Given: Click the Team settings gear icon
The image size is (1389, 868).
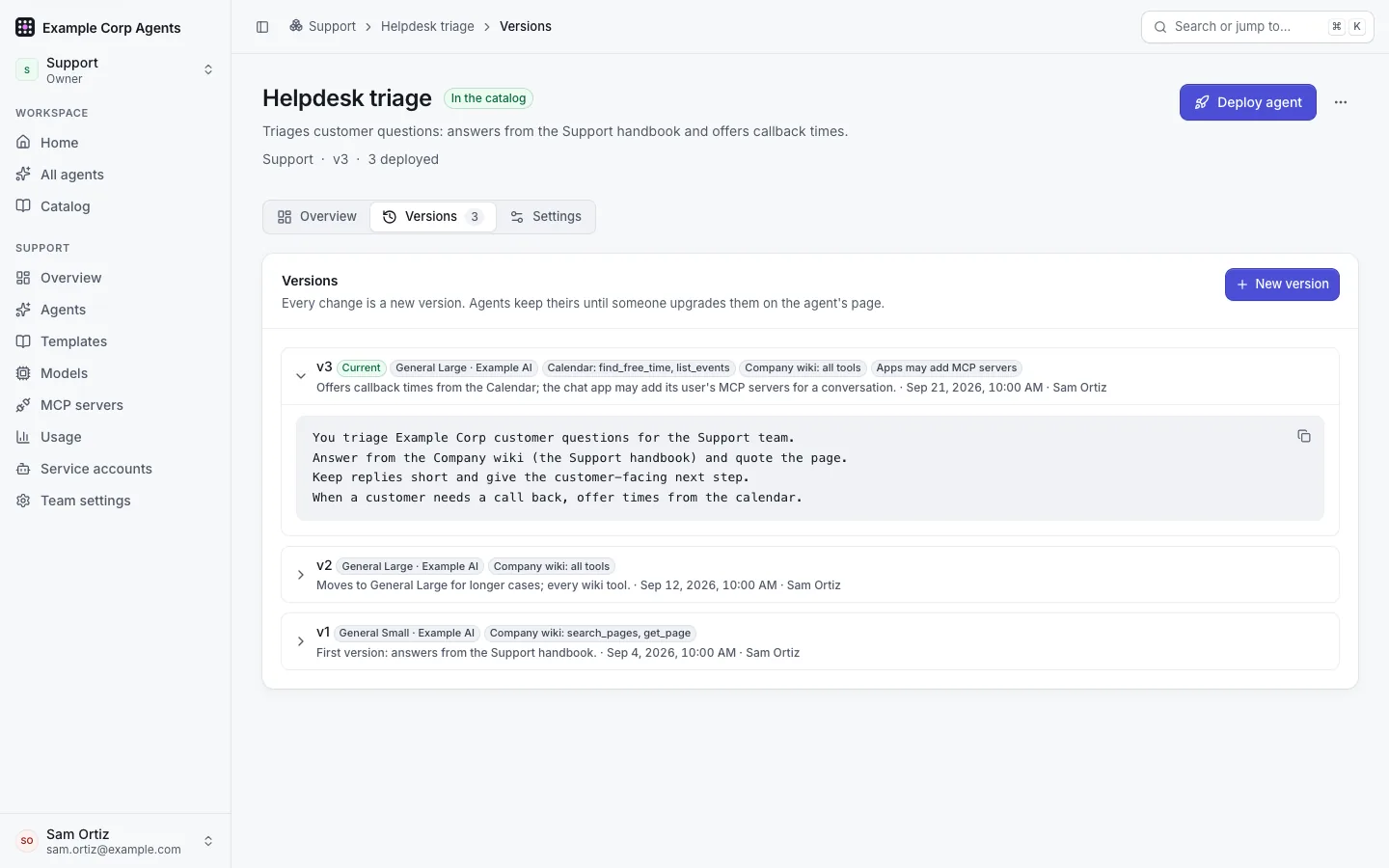Looking at the screenshot, I should [23, 501].
